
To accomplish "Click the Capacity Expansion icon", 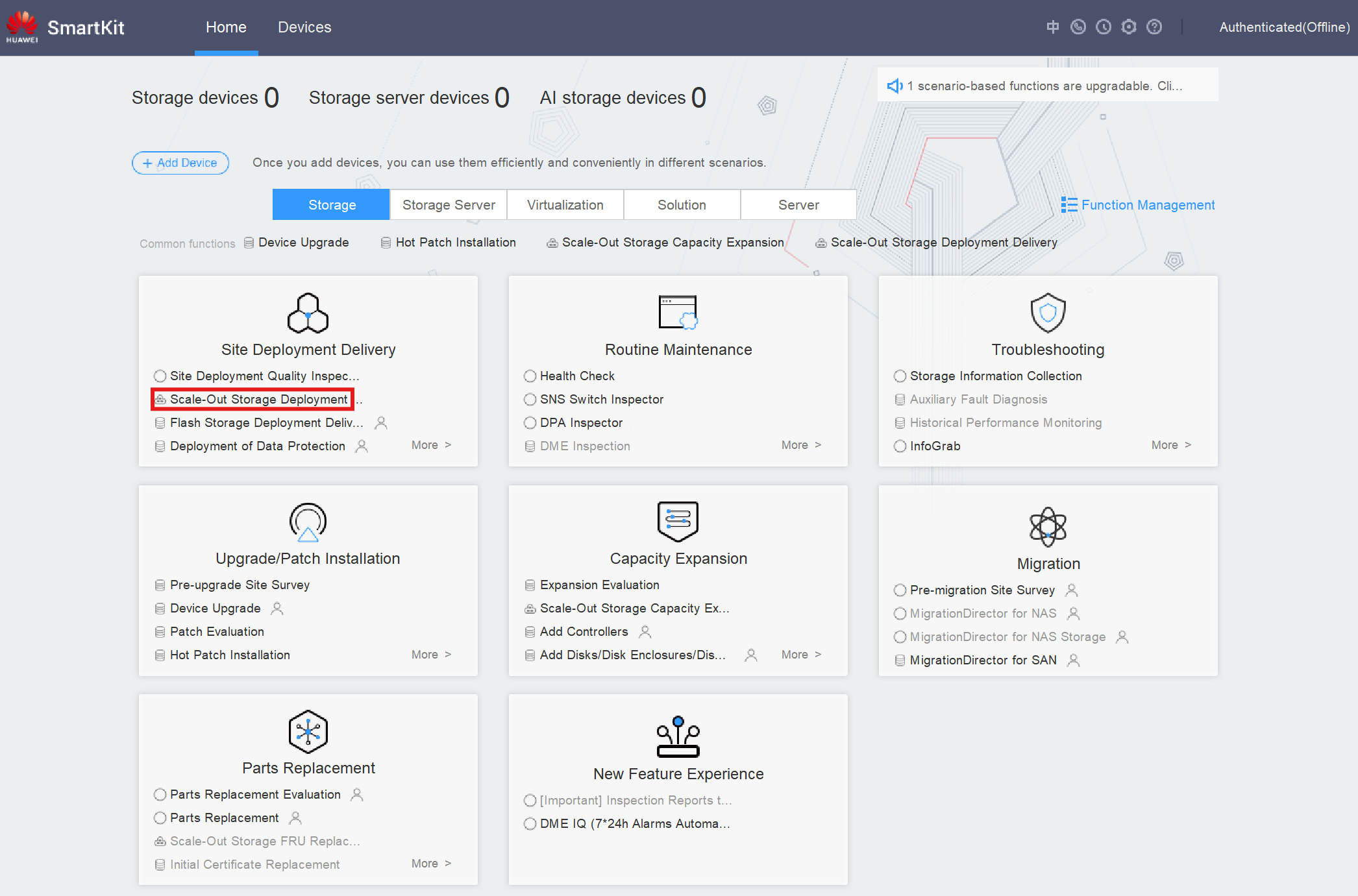I will (x=678, y=521).
